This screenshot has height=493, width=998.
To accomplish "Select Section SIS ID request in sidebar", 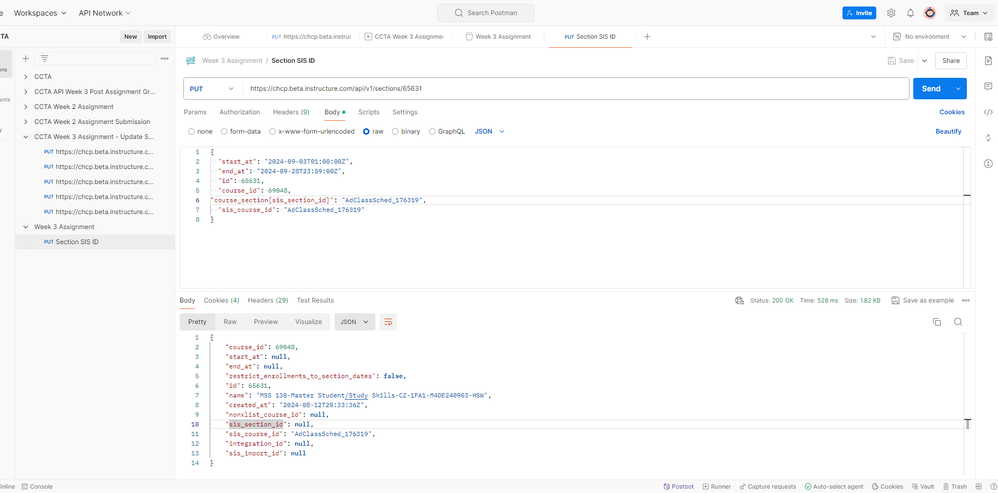I will tap(77, 242).
